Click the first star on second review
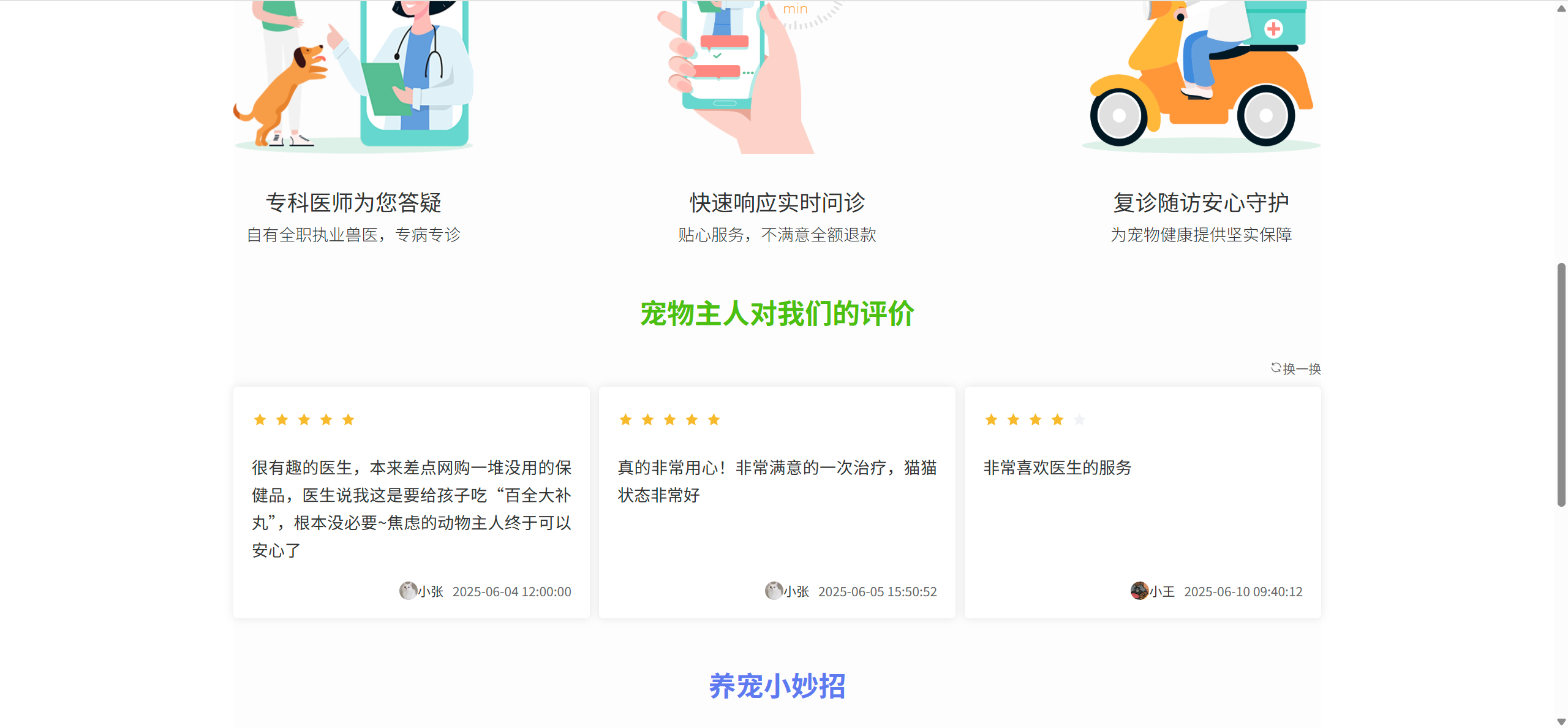 (625, 420)
